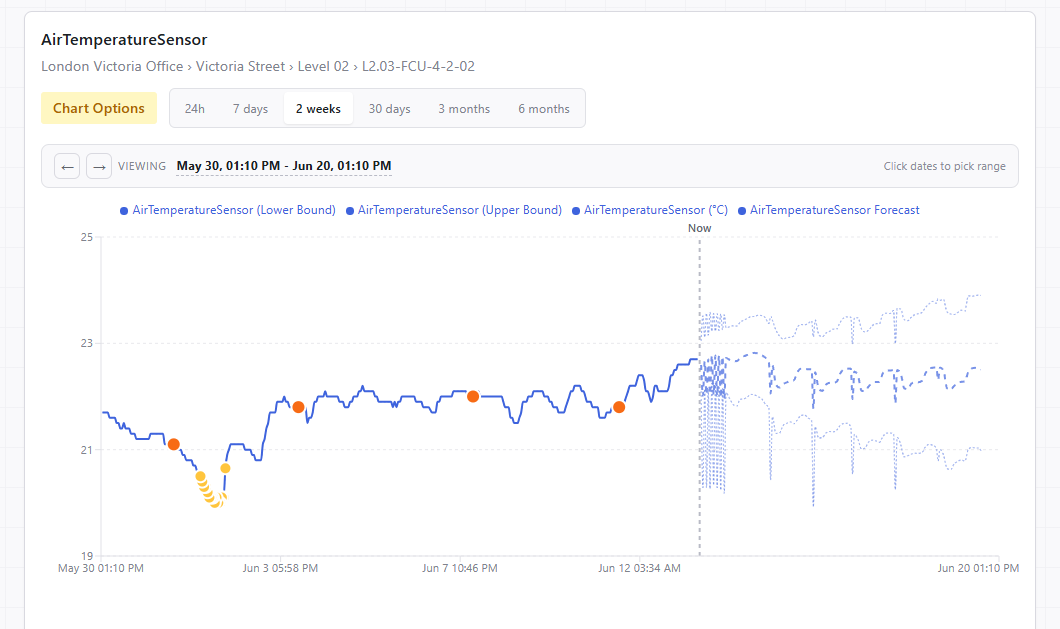Click the 'Click dates to pick range' hint
1060x629 pixels.
pos(944,166)
